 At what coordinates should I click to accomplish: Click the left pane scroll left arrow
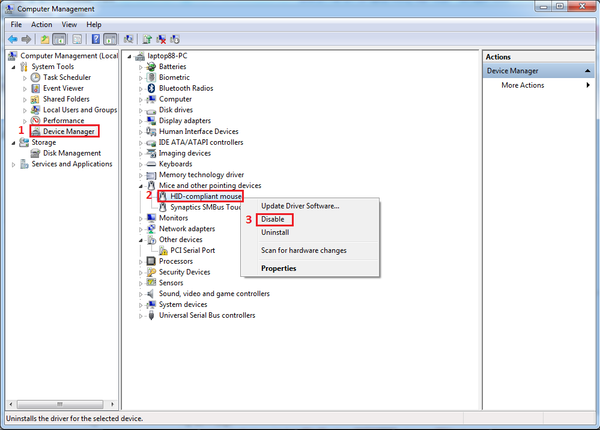coord(11,404)
